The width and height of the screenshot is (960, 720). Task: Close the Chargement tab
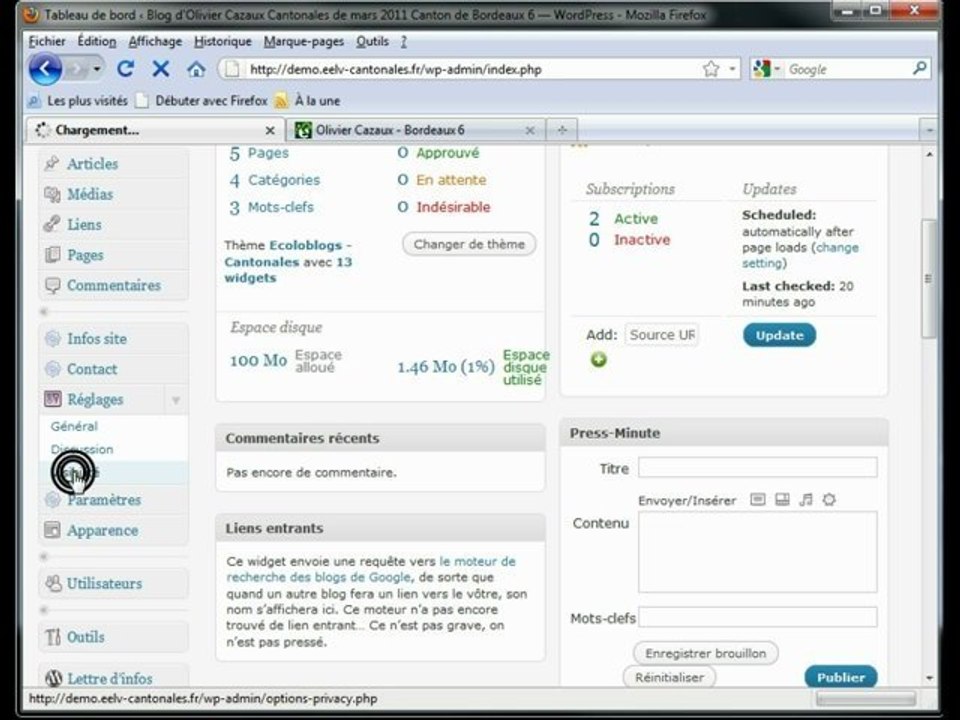point(269,130)
